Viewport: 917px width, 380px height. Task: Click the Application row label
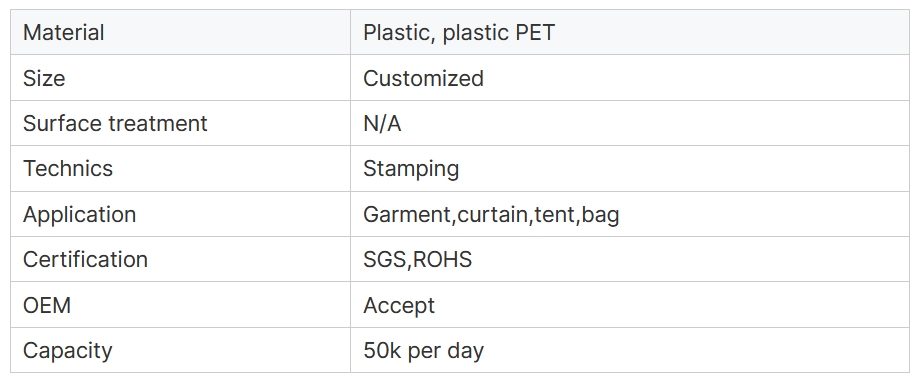pos(80,215)
